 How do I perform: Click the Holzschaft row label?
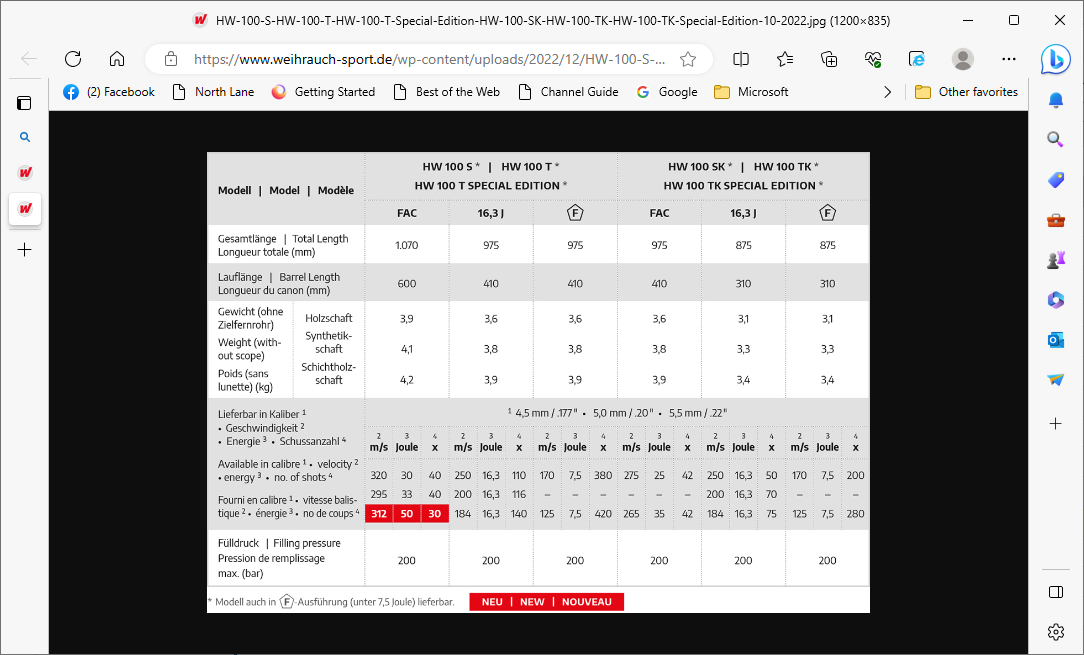tap(329, 318)
